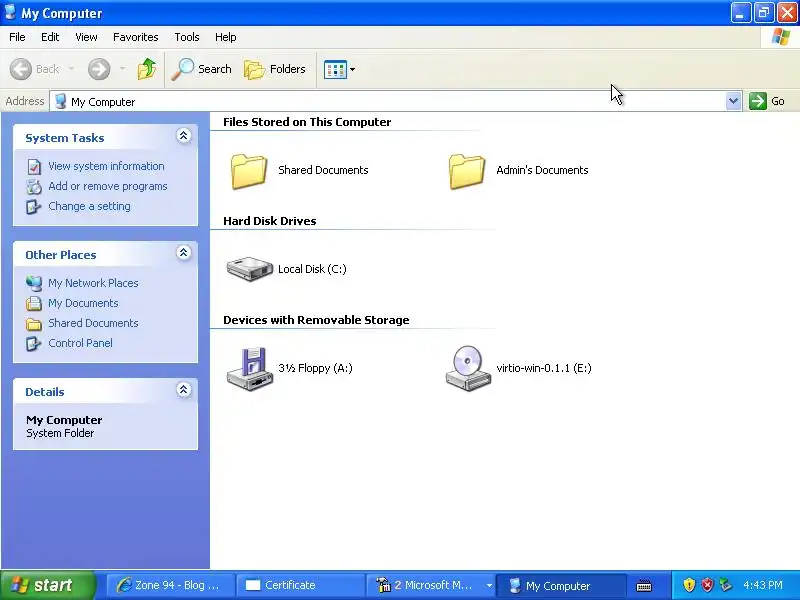This screenshot has width=800, height=600.
Task: Select the Local Disk (C:) drive icon
Action: click(x=249, y=269)
